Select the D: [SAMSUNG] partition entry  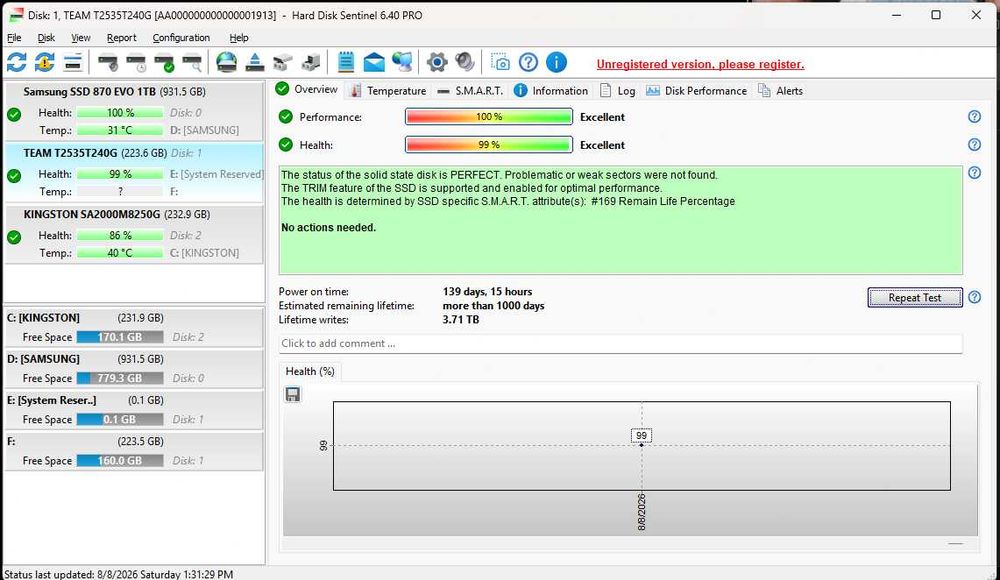tap(134, 368)
